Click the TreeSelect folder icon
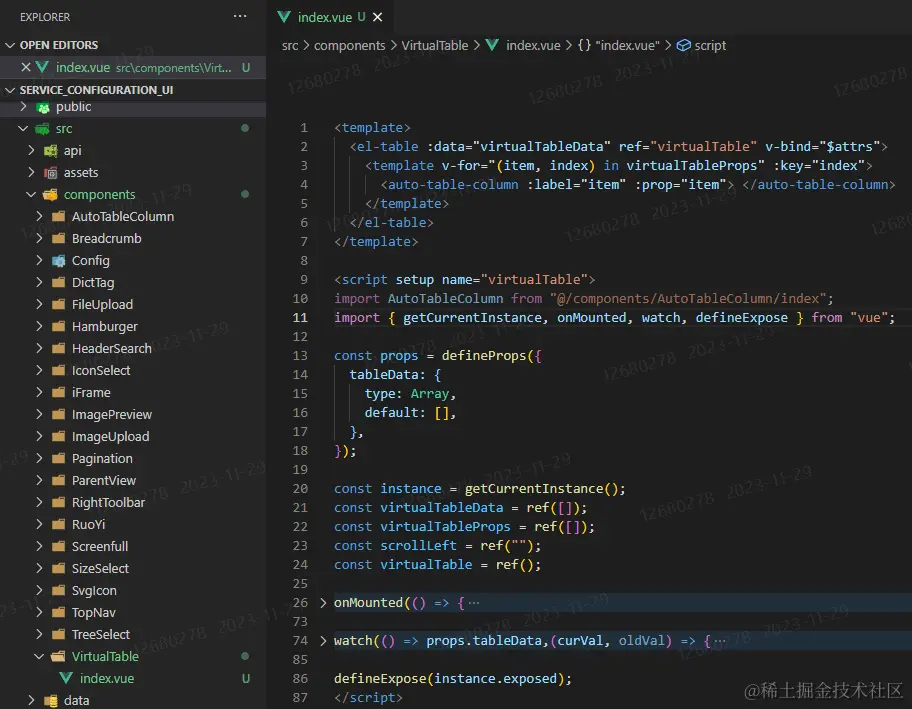The height and width of the screenshot is (709, 912). pos(58,634)
